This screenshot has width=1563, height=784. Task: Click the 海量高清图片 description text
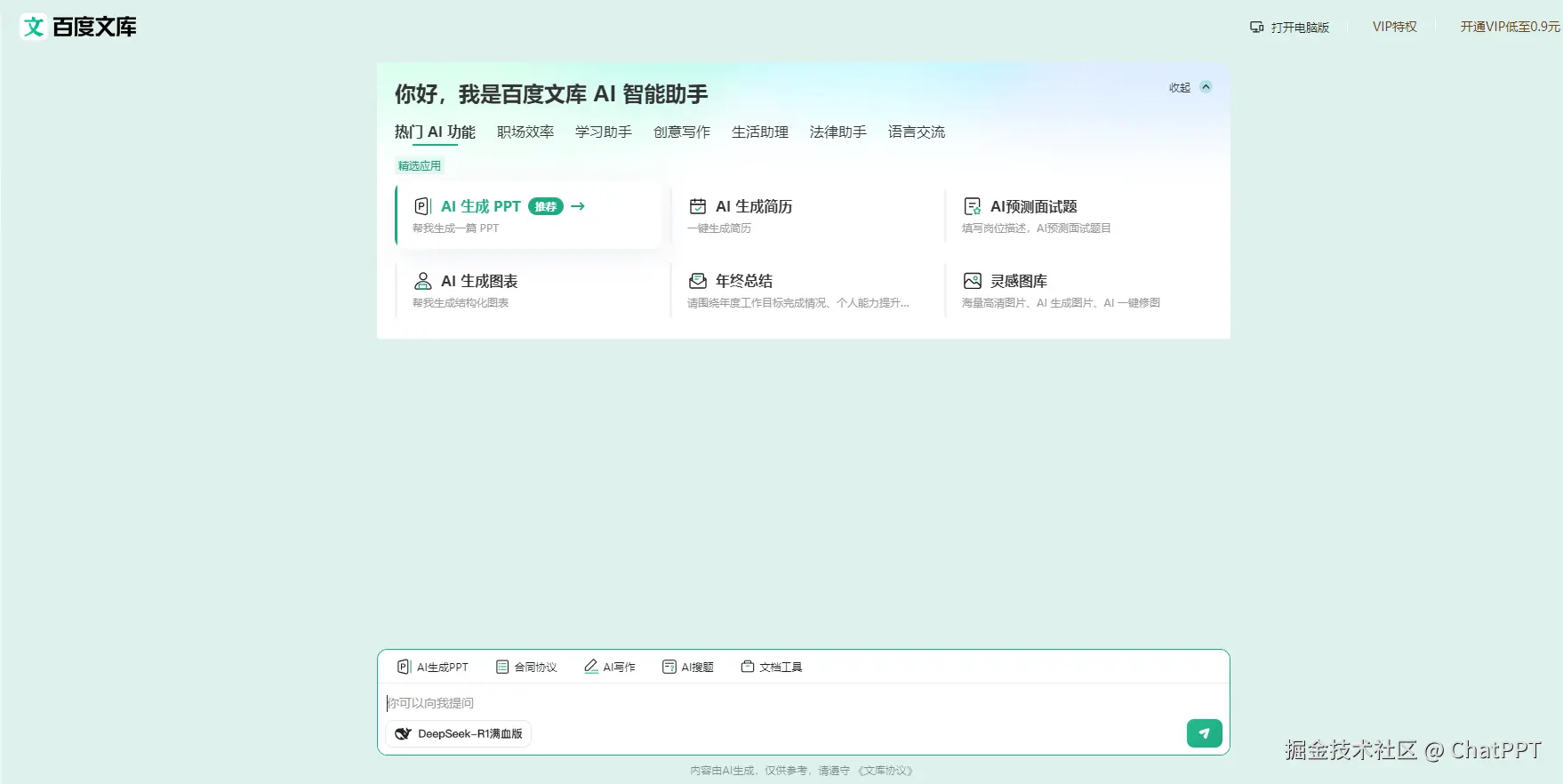coord(1061,303)
